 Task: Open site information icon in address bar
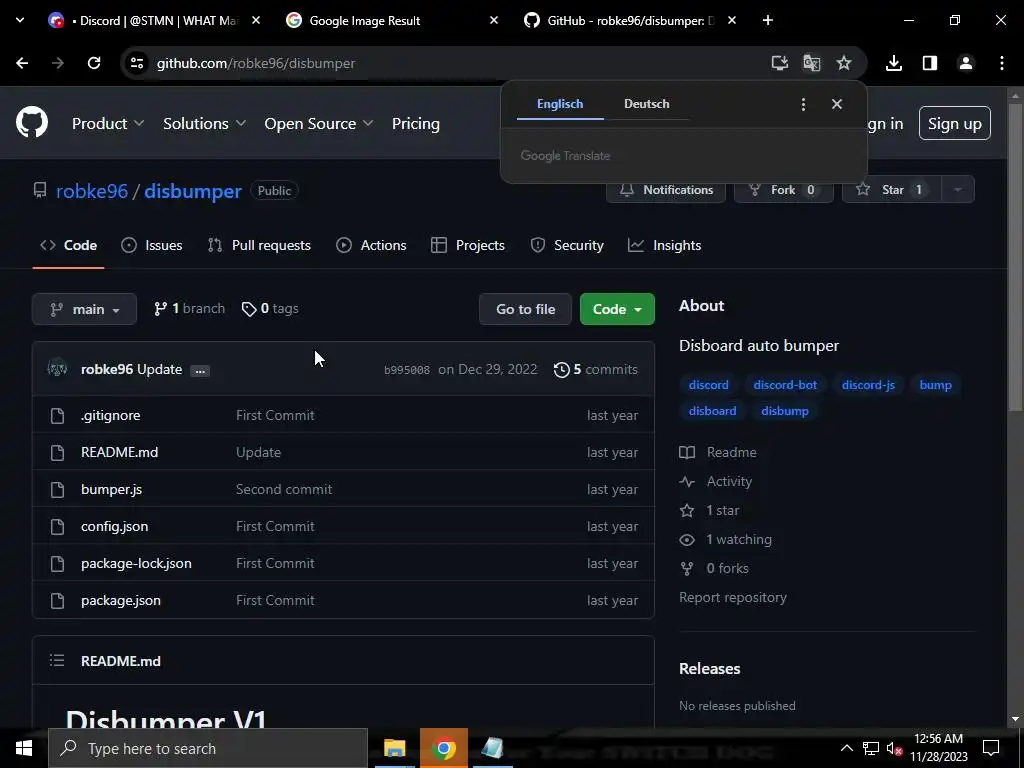tap(136, 63)
